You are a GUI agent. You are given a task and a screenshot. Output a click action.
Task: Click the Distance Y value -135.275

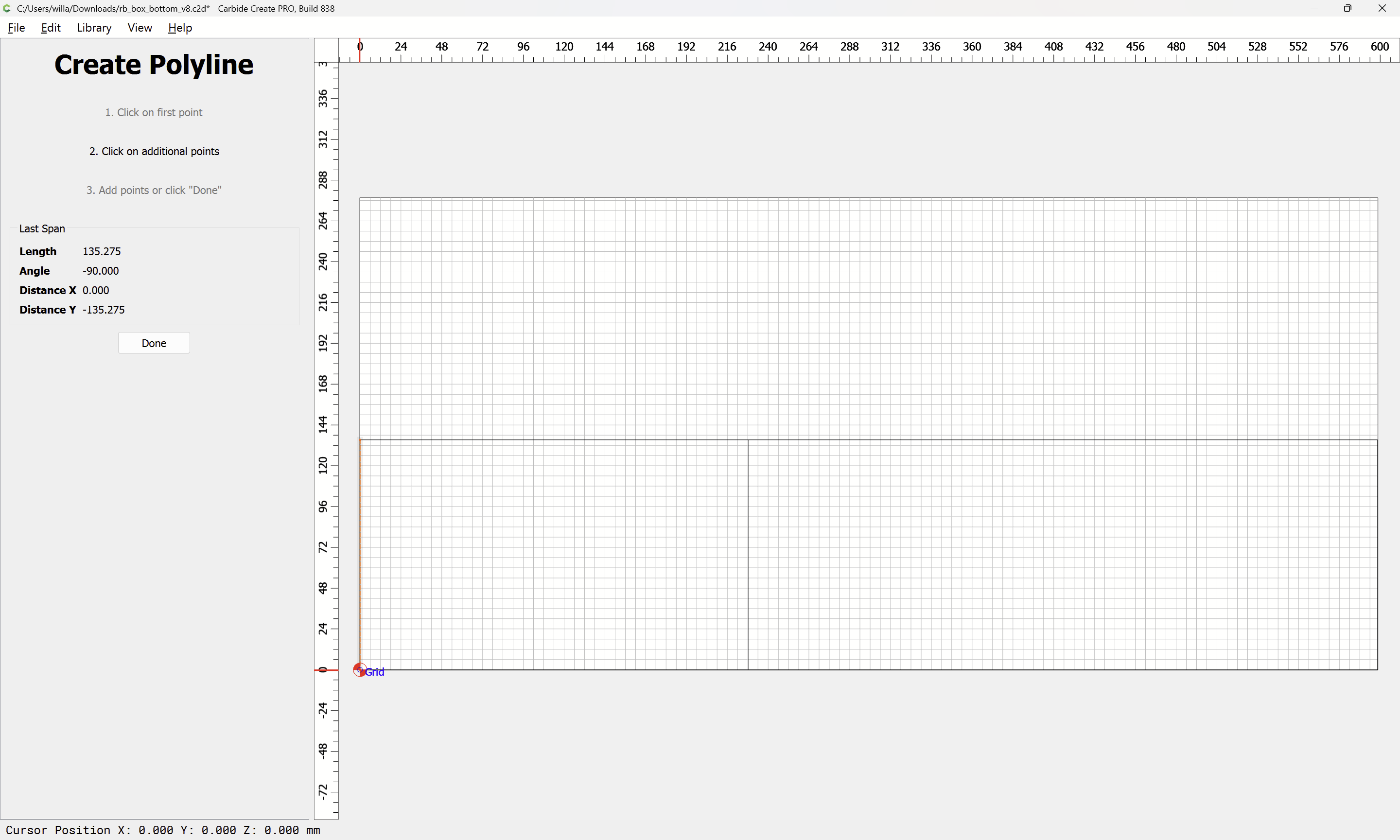point(104,310)
